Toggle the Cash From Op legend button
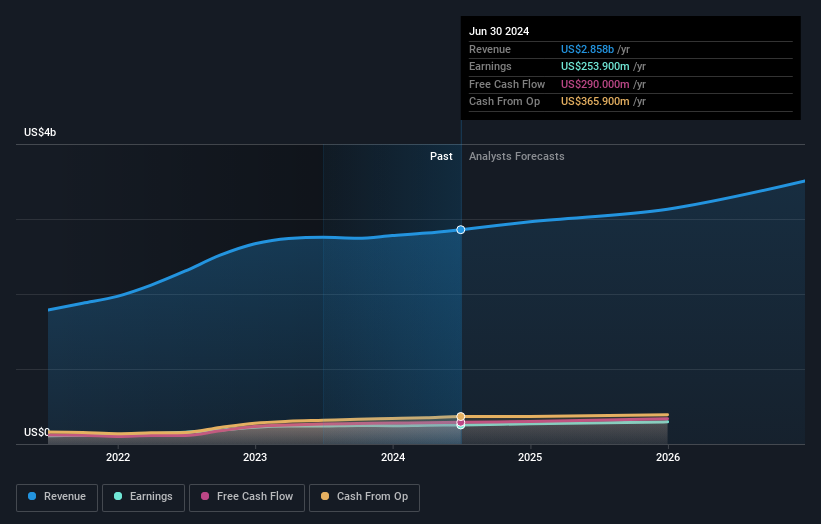The image size is (821, 524). click(x=364, y=497)
